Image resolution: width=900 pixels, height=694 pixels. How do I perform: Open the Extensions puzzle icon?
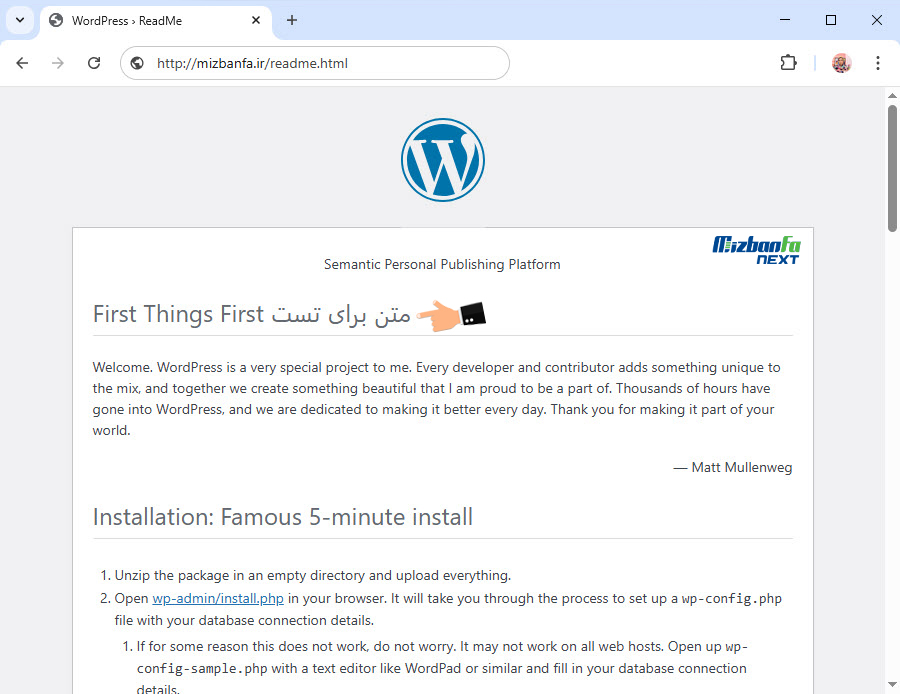(788, 63)
